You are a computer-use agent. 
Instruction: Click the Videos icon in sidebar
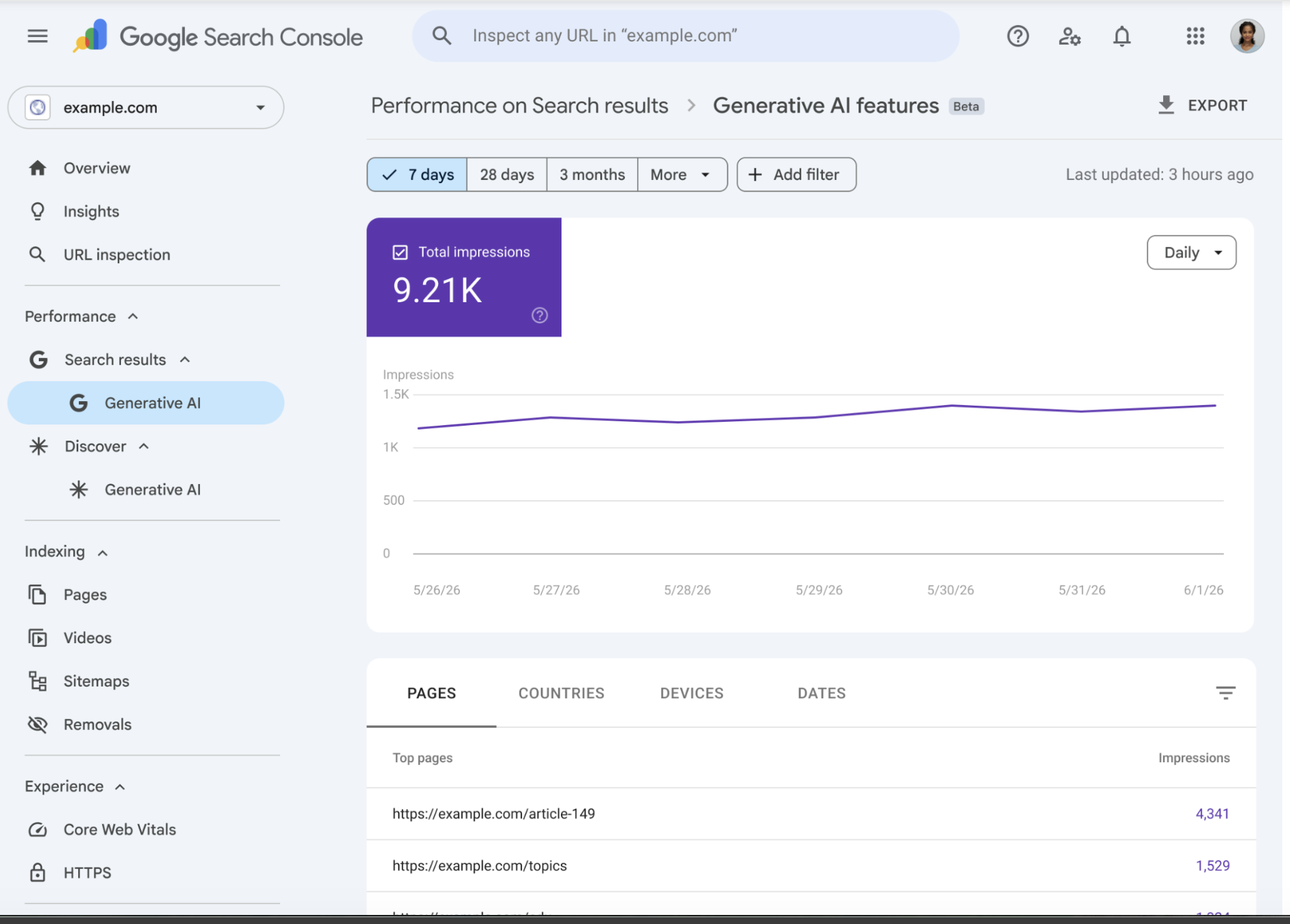38,638
